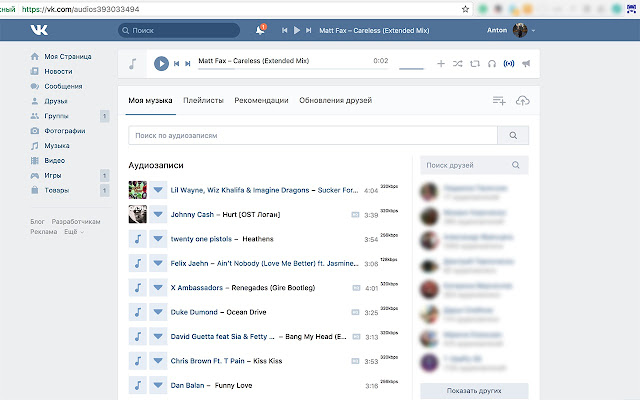Click the Поиск по аудиозаписям field
This screenshot has width=640, height=400.
[313, 135]
